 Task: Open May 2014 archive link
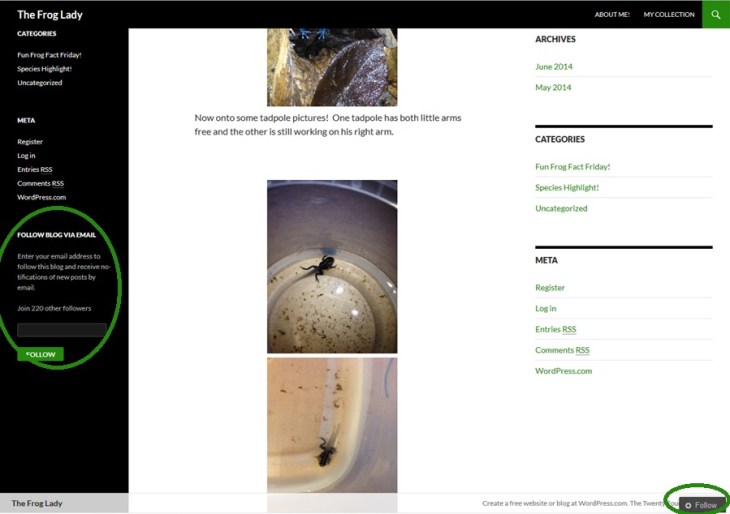(x=553, y=88)
